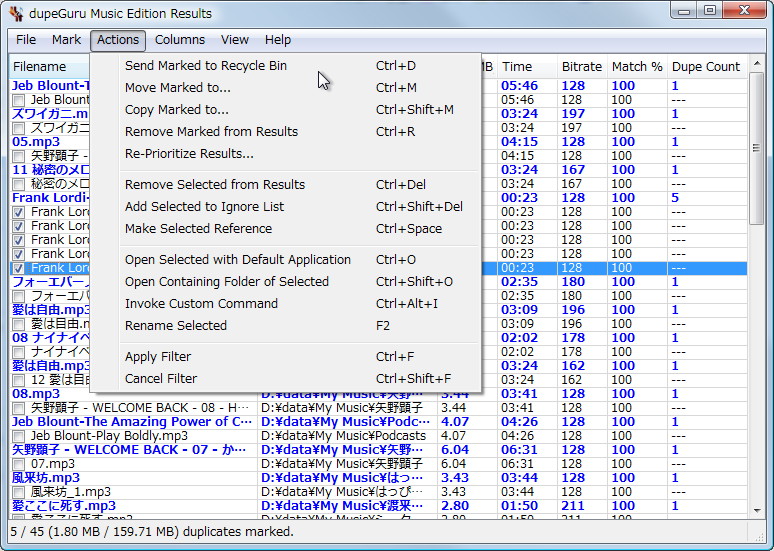Click the scrollbar up arrow

tap(756, 63)
